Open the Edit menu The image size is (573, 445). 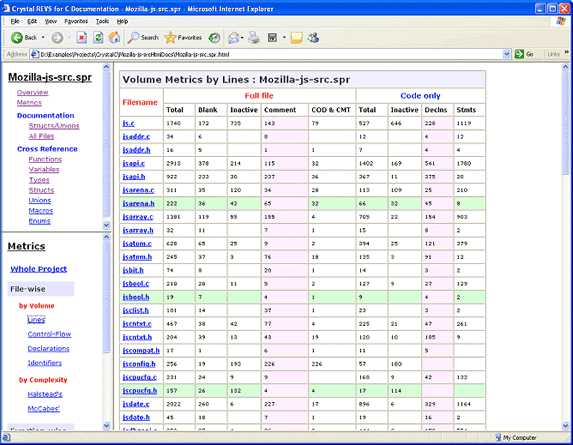32,21
